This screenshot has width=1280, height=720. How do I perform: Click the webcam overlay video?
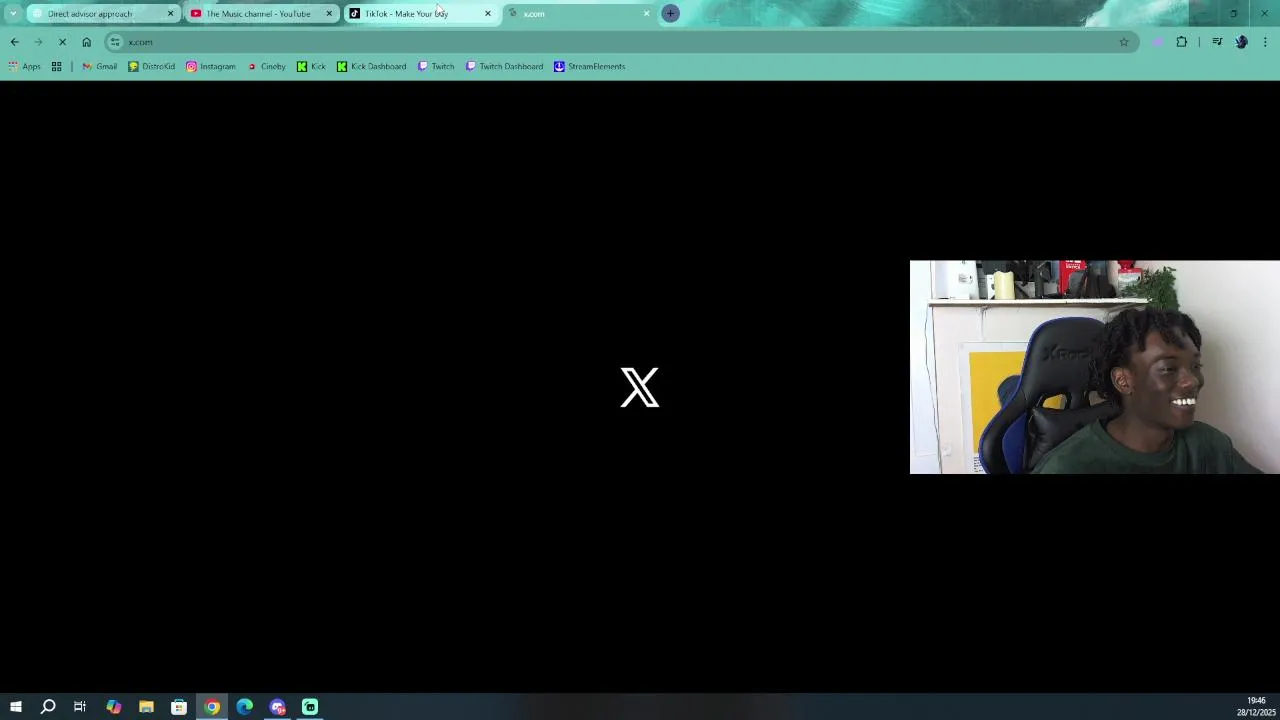pos(1094,367)
